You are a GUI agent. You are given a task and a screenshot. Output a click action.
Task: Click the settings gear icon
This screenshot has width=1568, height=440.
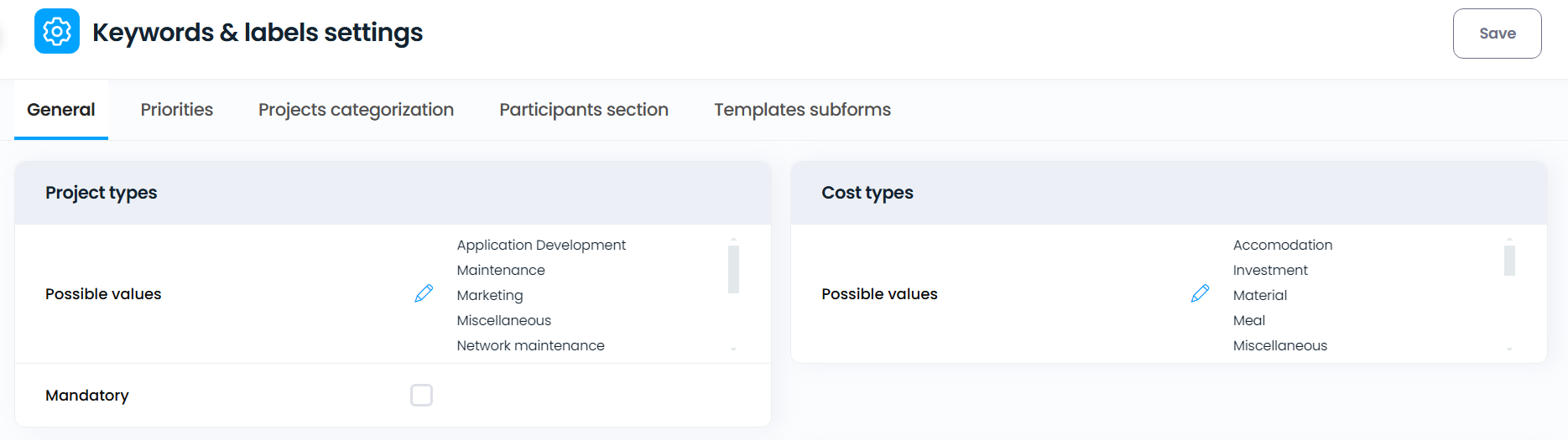coord(57,32)
